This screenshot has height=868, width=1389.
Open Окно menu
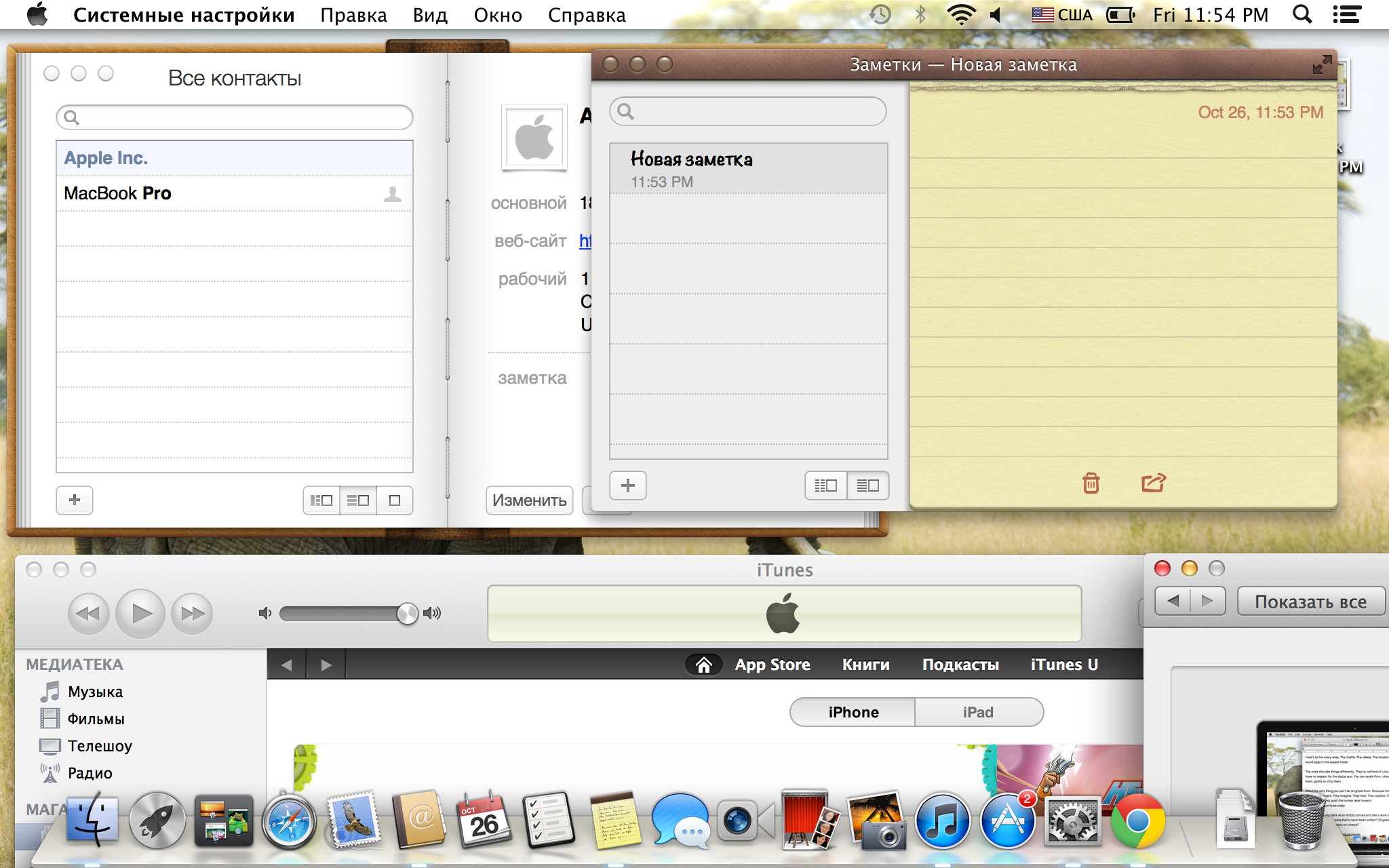click(498, 15)
